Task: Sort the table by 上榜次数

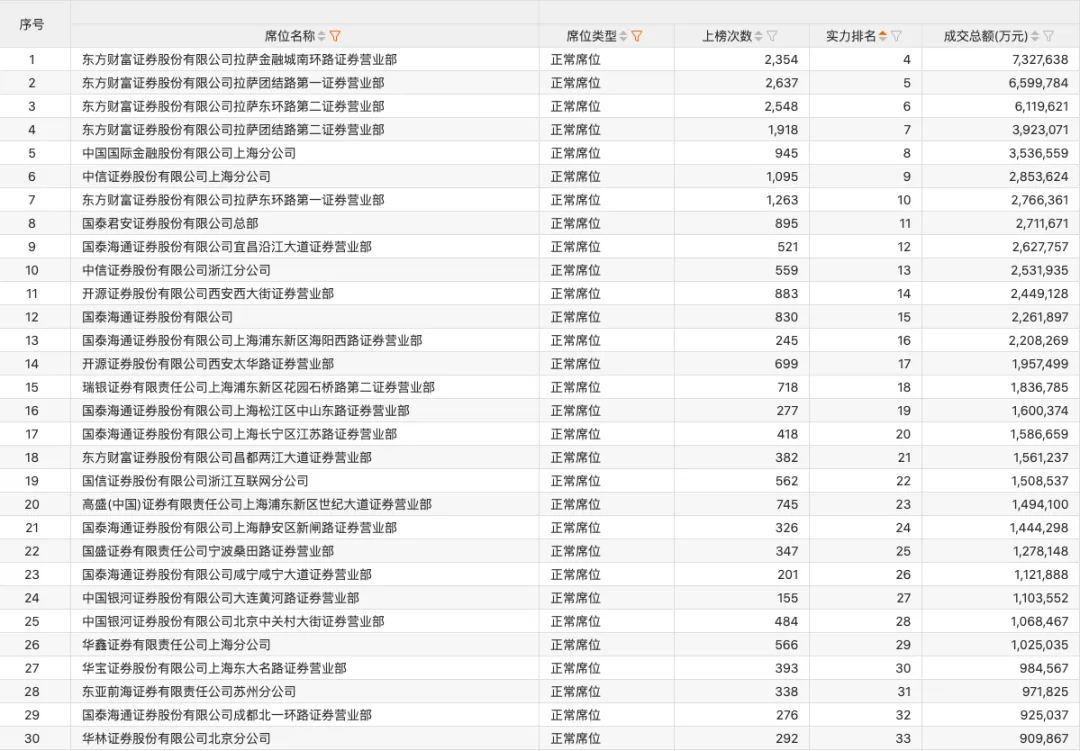Action: [x=759, y=36]
